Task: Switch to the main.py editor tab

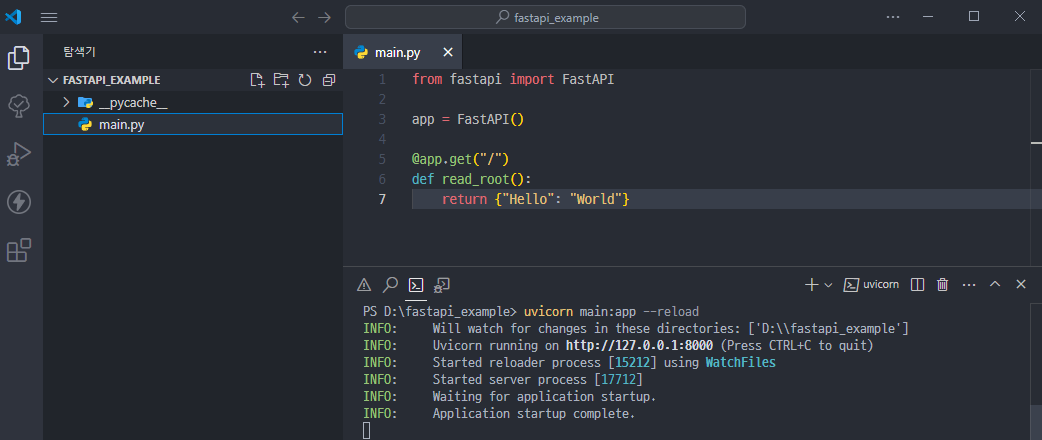Action: tap(397, 53)
